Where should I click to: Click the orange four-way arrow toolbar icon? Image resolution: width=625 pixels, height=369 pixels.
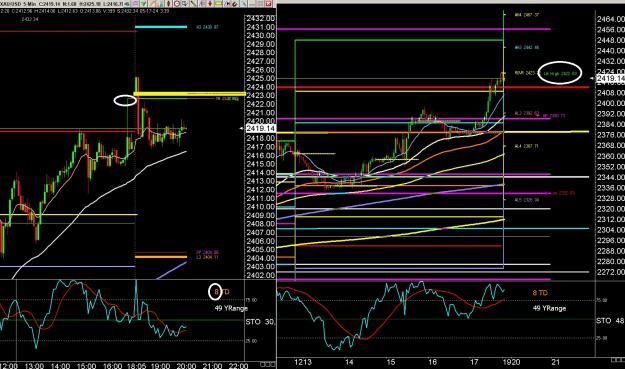click(x=210, y=4)
